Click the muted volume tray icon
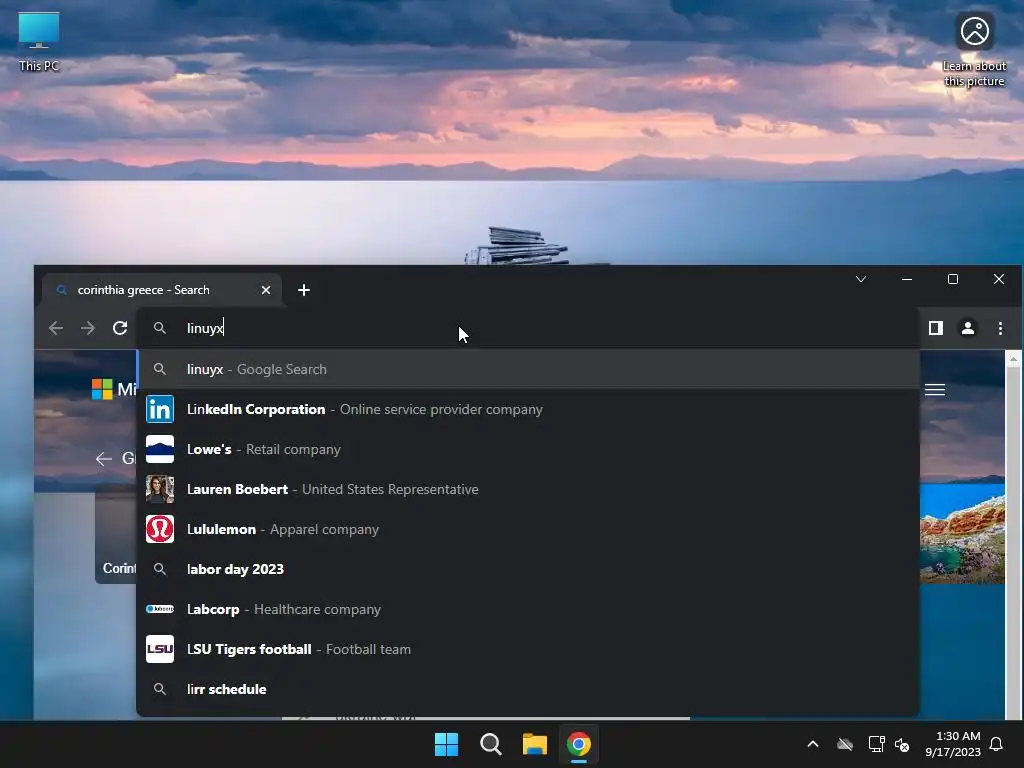Viewport: 1024px width, 768px height. 902,744
